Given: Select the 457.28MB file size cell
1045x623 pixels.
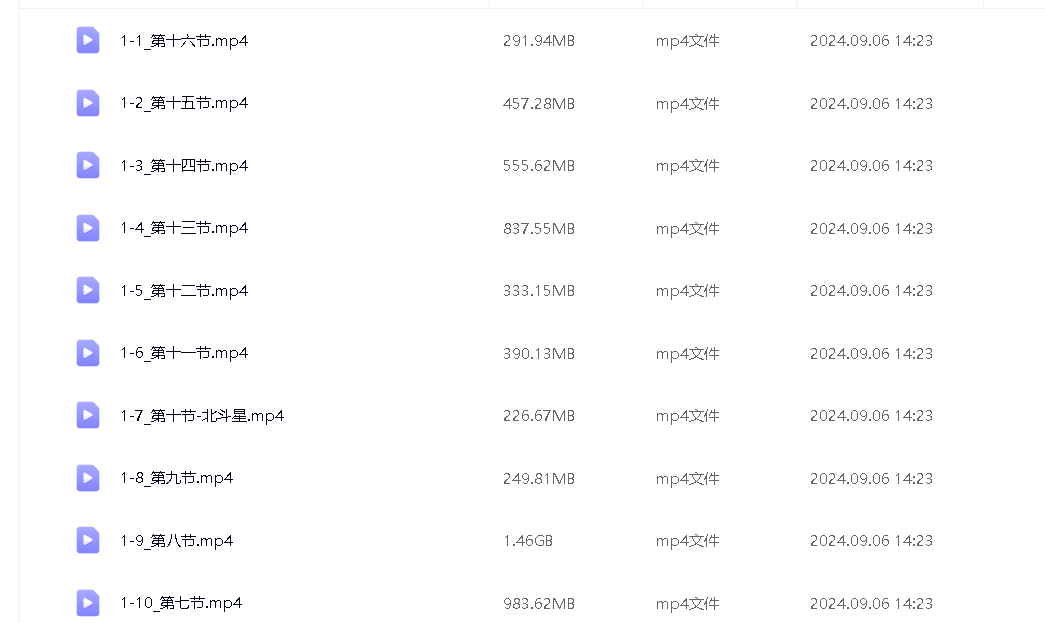Looking at the screenshot, I should click(x=539, y=104).
